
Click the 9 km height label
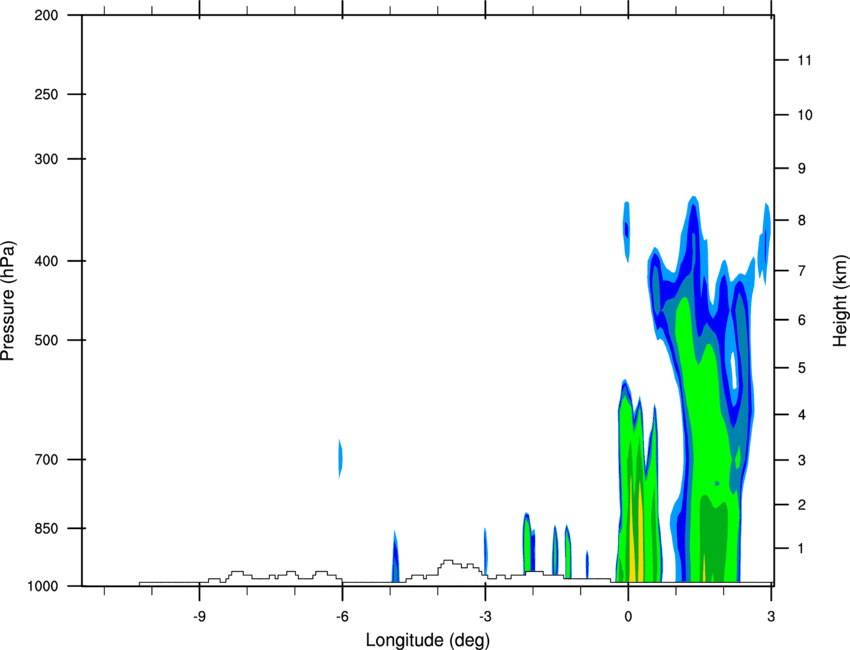point(802,169)
